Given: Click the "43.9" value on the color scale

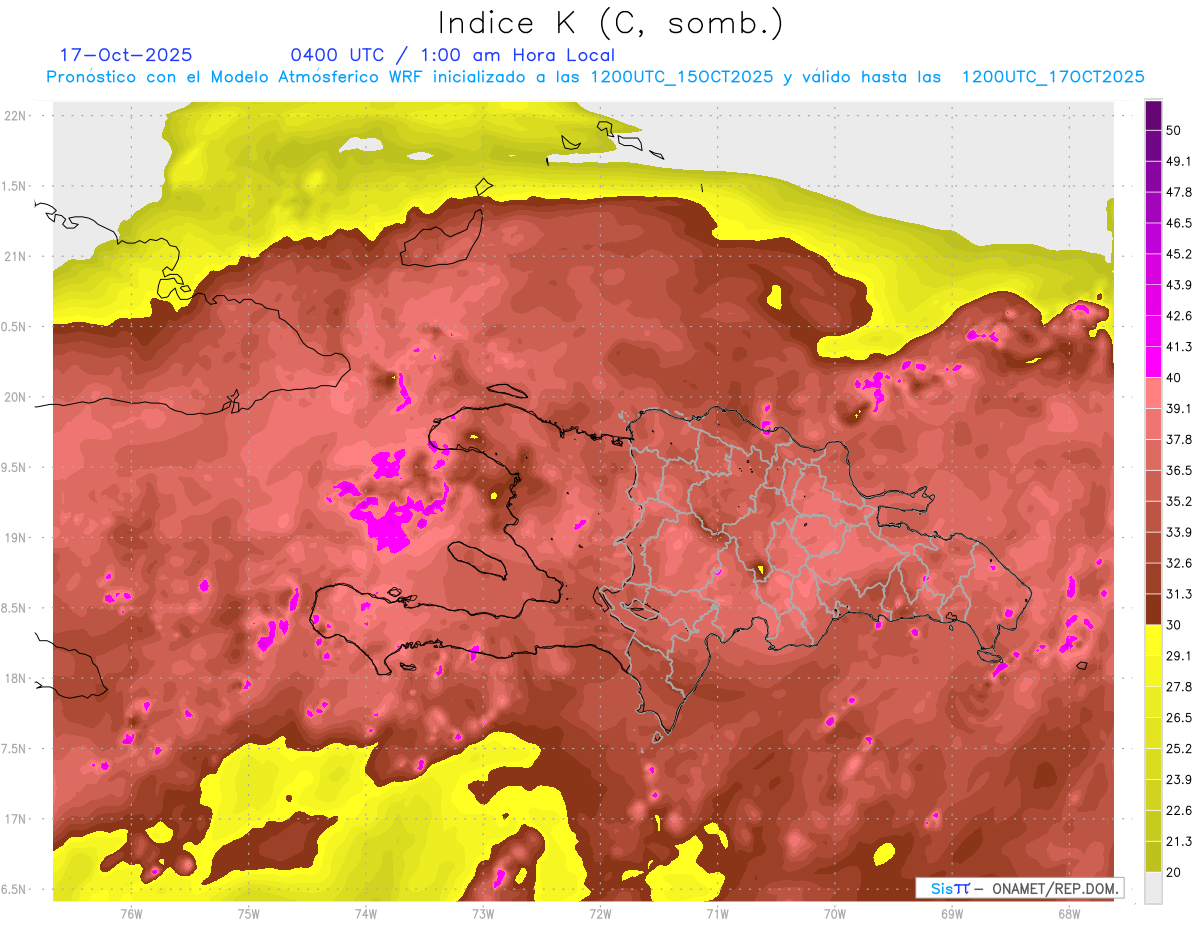Looking at the screenshot, I should [1179, 286].
